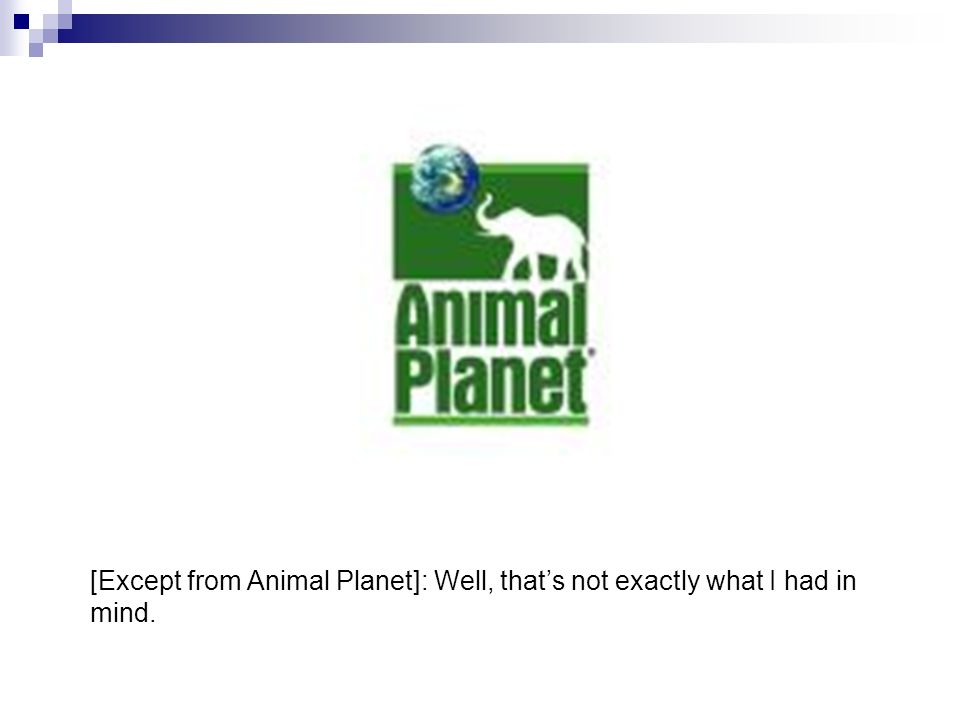Click the blue gradient header bar

coord(490,28)
